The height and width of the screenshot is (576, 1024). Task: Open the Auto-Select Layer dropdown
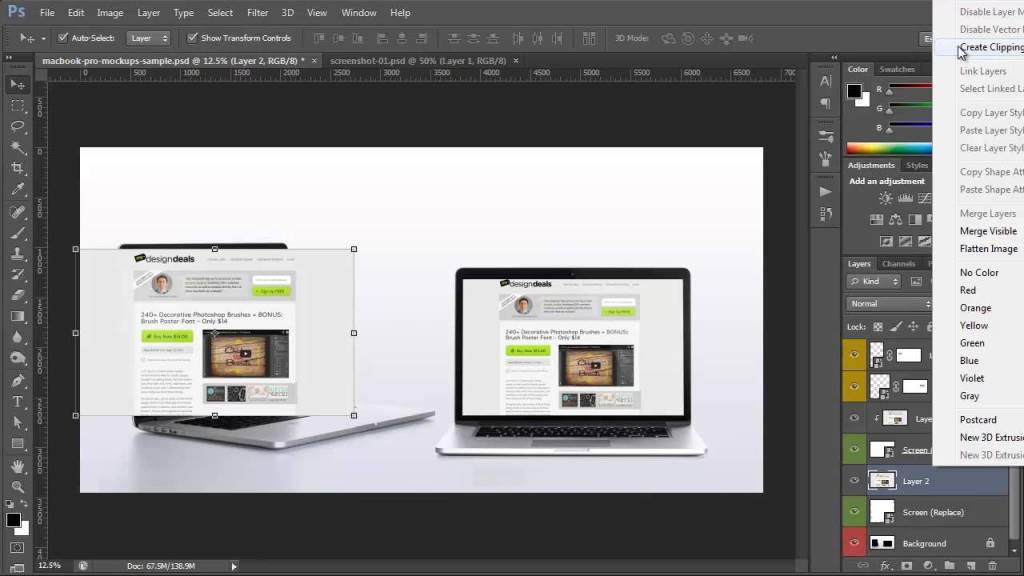click(x=149, y=38)
